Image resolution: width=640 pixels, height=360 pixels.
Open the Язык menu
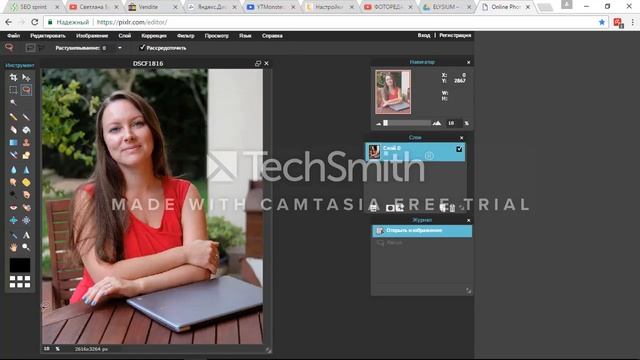tap(245, 36)
